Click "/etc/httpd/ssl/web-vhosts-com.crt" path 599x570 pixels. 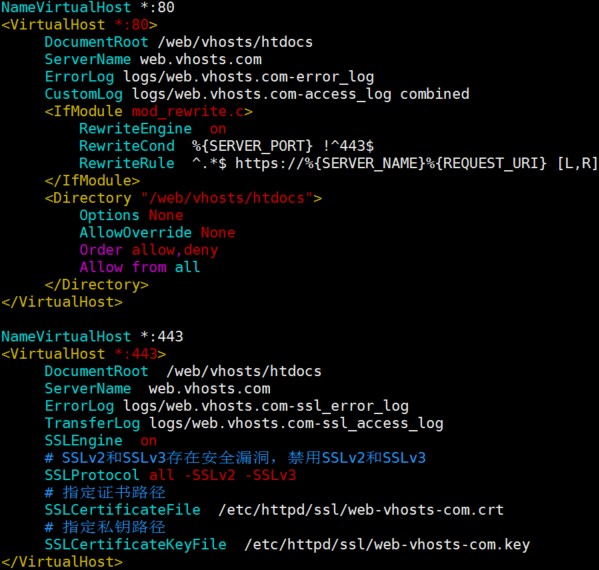361,510
